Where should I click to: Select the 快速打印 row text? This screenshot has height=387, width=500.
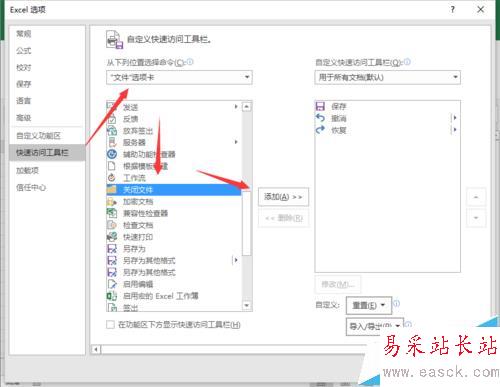click(138, 237)
